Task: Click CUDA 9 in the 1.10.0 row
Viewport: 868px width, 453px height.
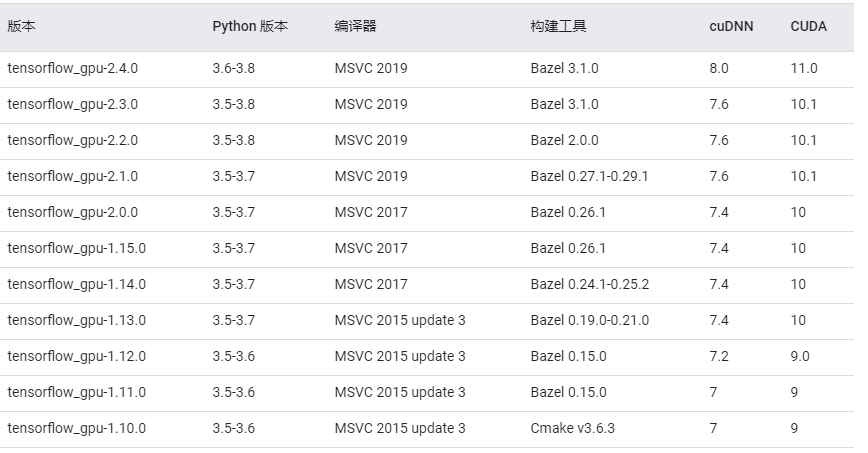Action: click(794, 428)
